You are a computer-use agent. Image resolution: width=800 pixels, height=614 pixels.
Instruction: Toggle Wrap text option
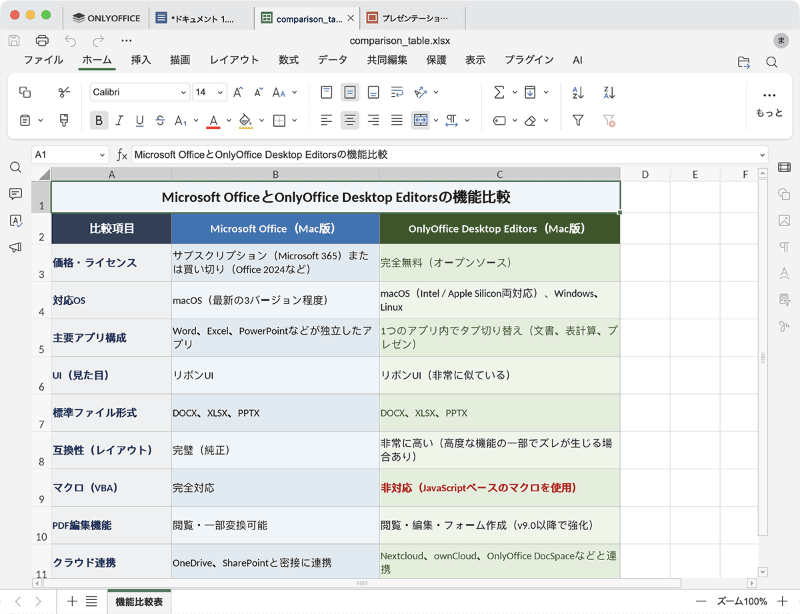(x=397, y=92)
